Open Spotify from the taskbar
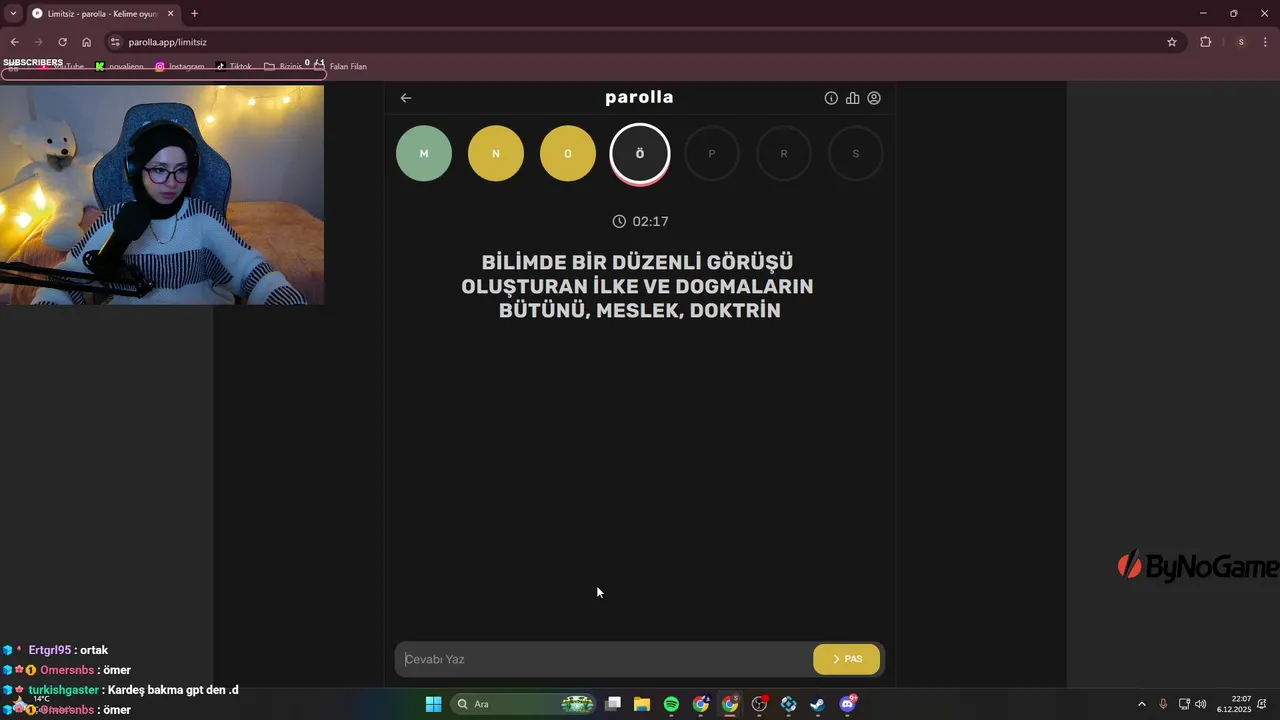Viewport: 1280px width, 720px height. tap(671, 704)
